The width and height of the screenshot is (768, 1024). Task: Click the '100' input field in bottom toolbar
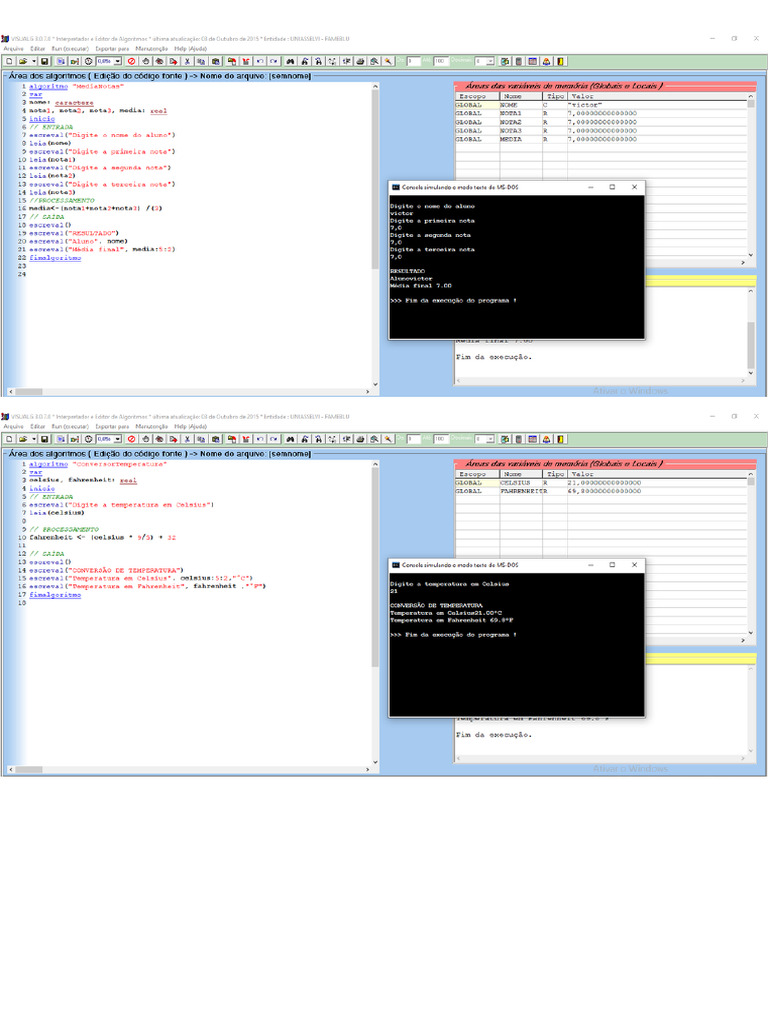pyautogui.click(x=441, y=439)
